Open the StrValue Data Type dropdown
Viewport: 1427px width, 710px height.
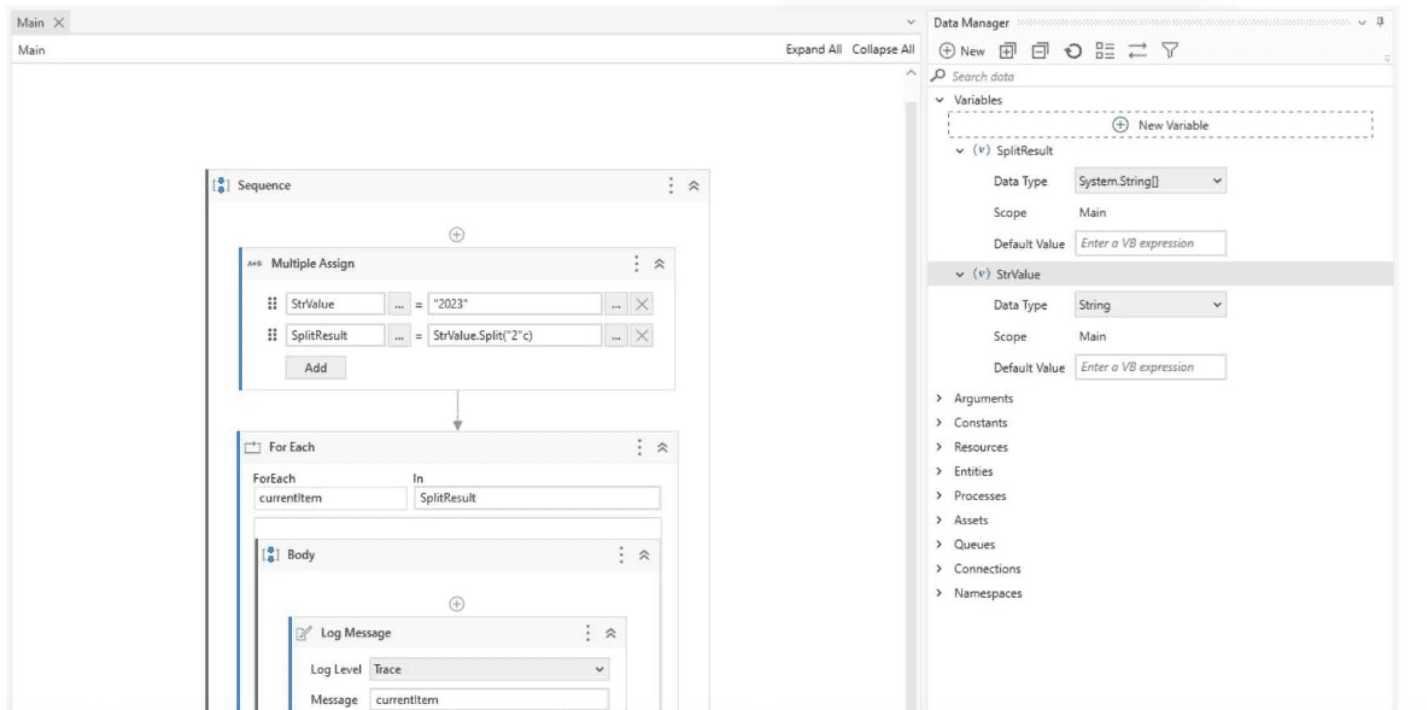pyautogui.click(x=1150, y=305)
